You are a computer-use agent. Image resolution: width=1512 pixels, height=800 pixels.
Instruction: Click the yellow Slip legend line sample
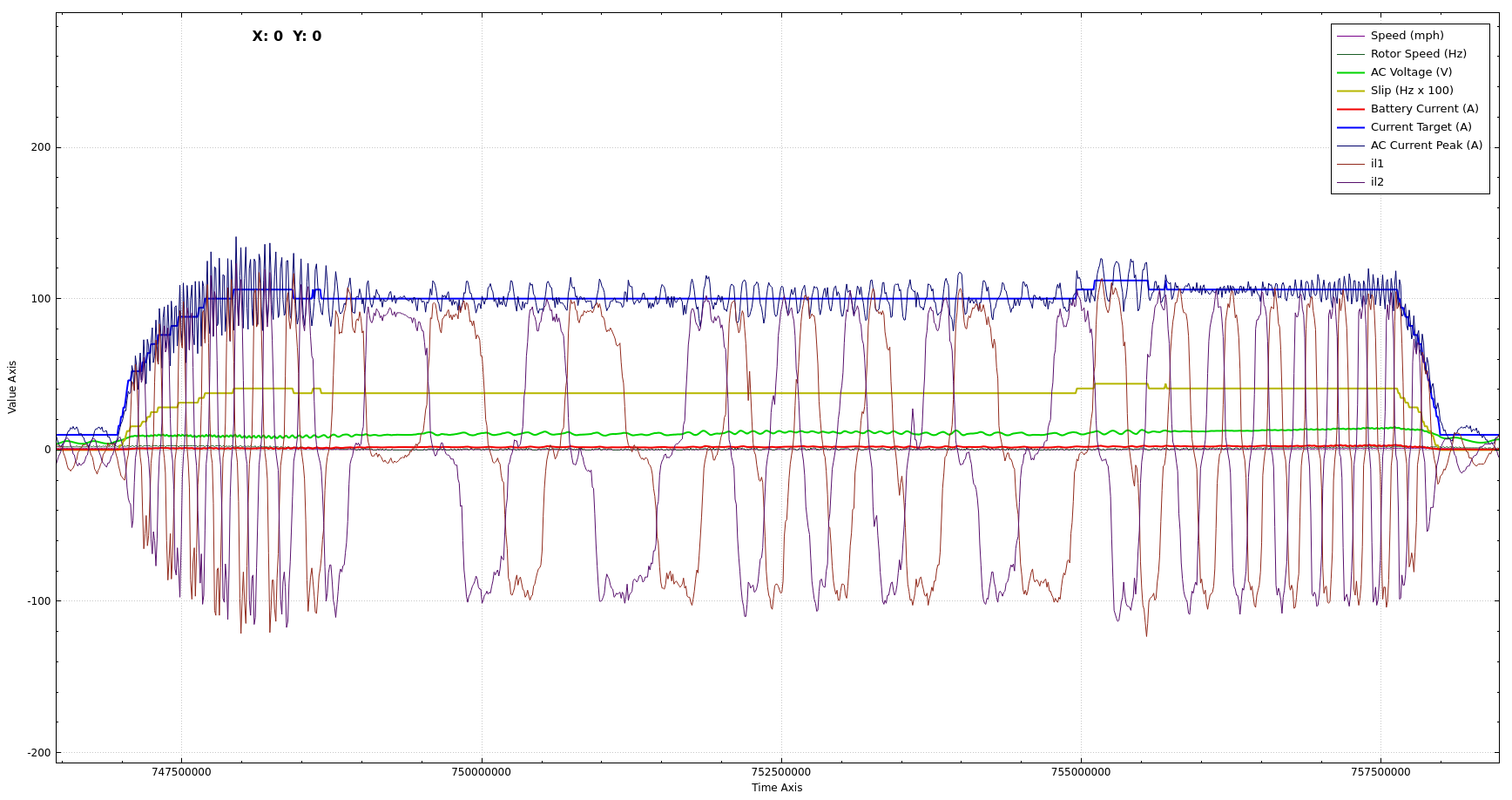click(x=1351, y=91)
